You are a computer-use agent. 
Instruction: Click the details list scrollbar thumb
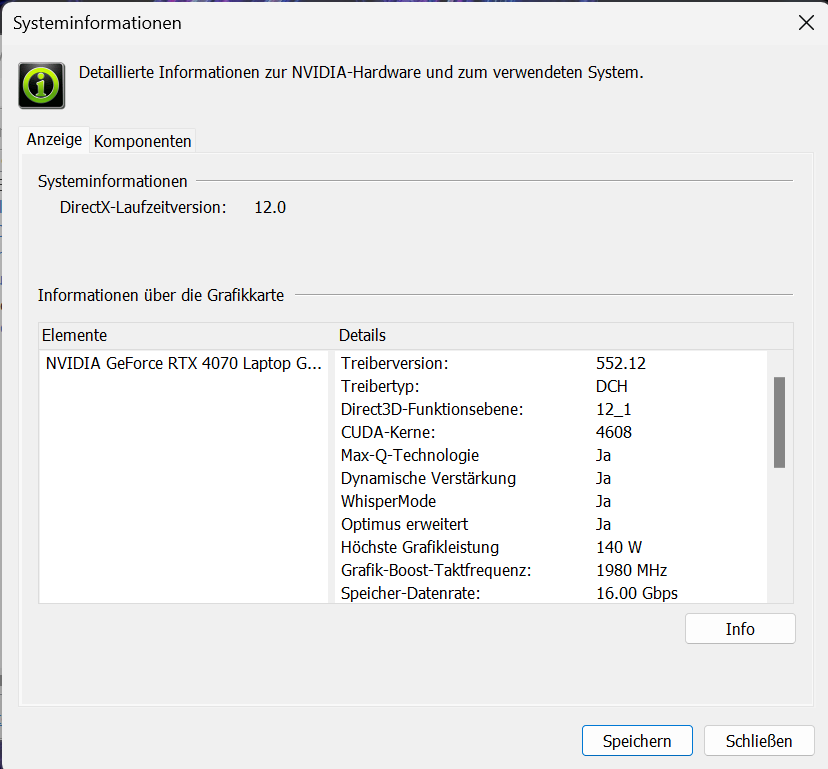click(x=779, y=421)
